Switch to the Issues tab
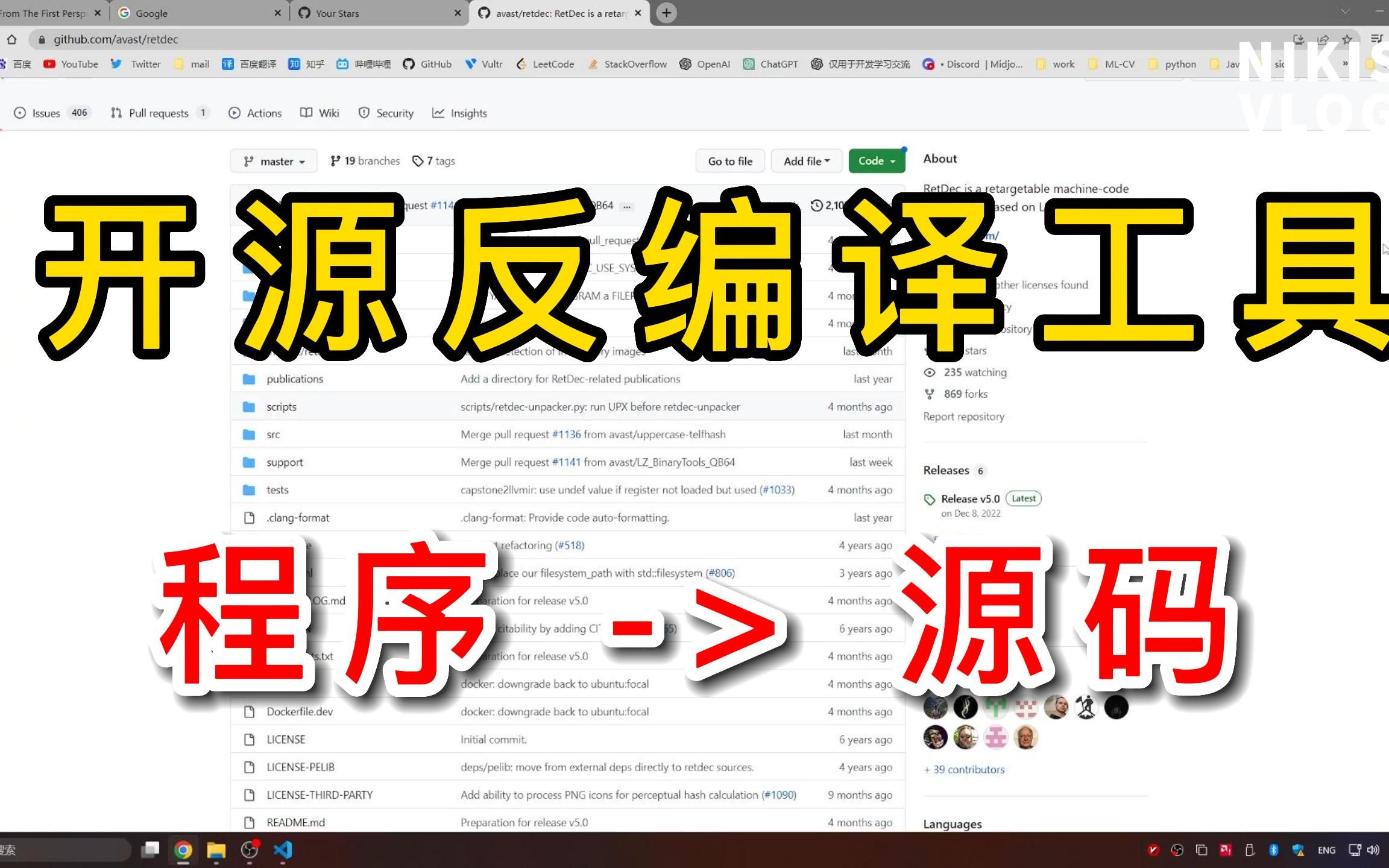1389x868 pixels. 45,113
